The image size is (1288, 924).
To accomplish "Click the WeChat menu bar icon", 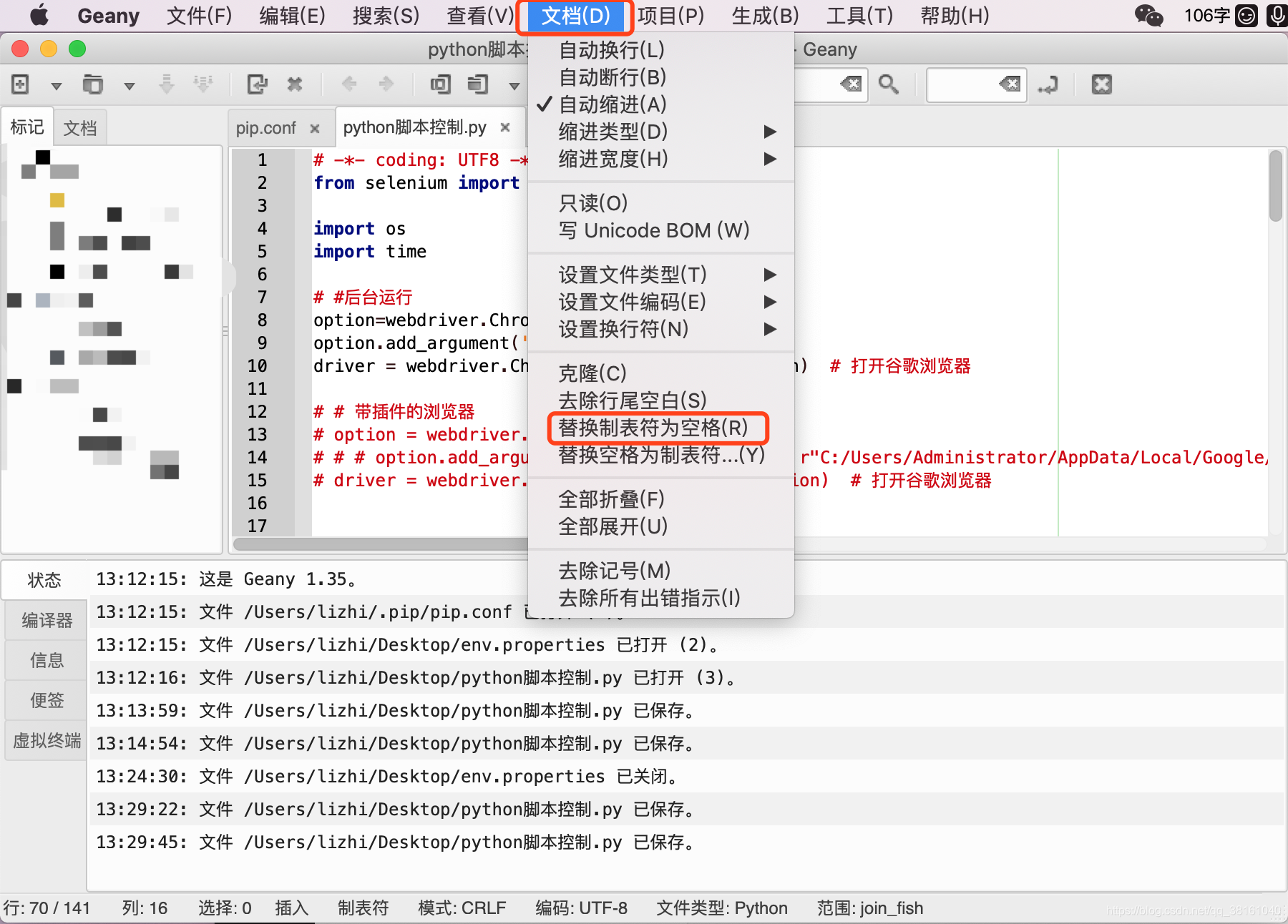I will 1148,15.
